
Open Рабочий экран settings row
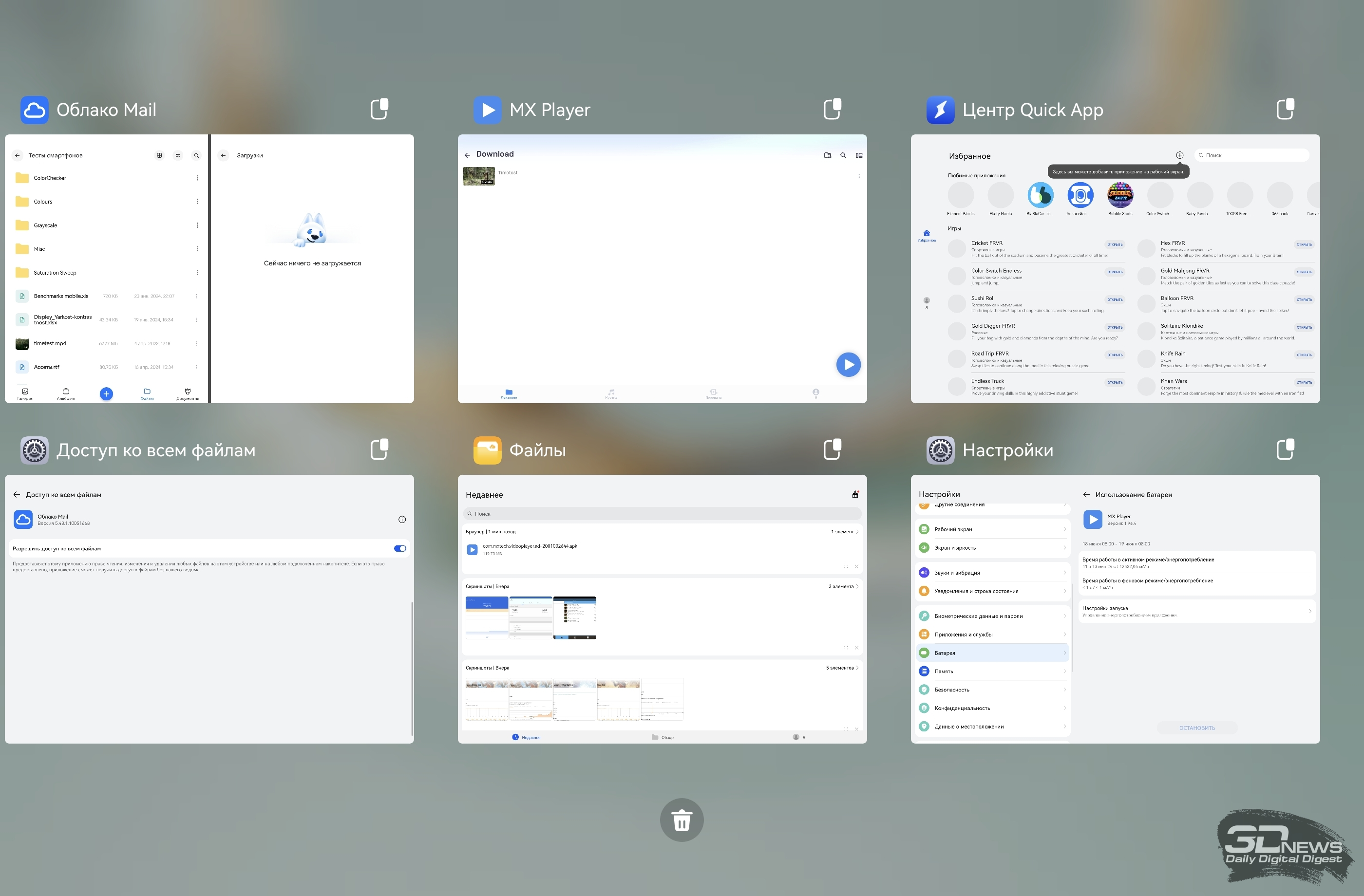coord(992,529)
